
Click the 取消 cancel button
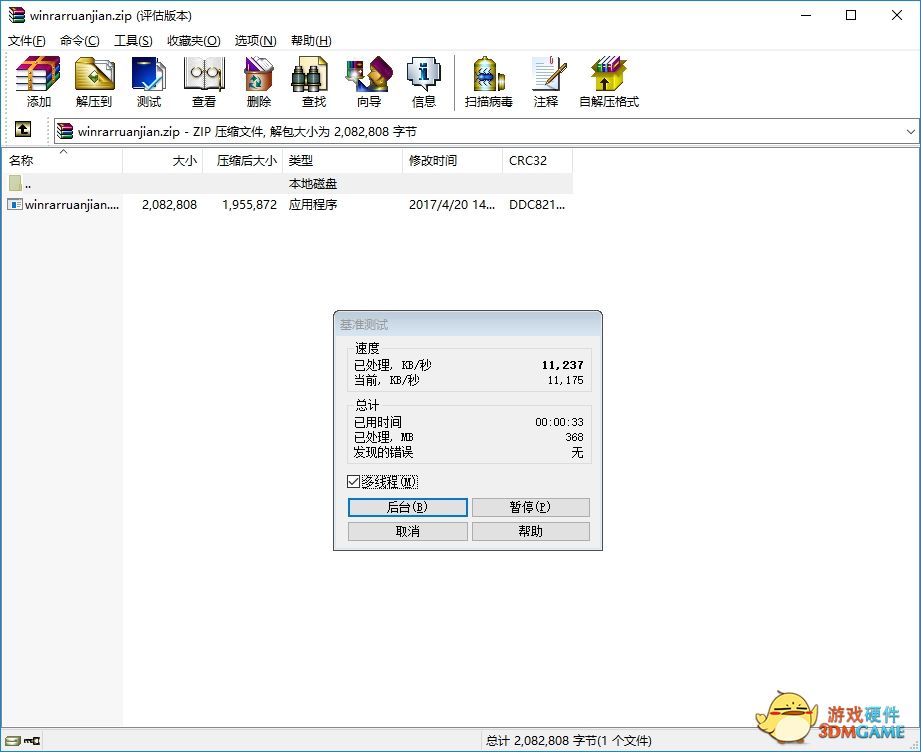(x=408, y=531)
